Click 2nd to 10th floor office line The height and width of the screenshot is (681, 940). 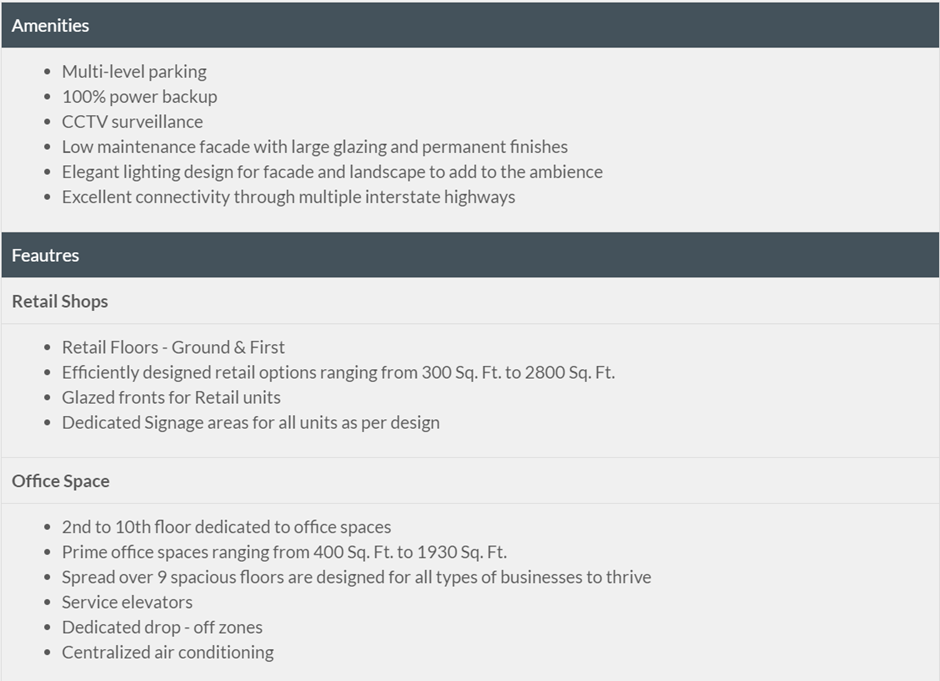pos(226,527)
